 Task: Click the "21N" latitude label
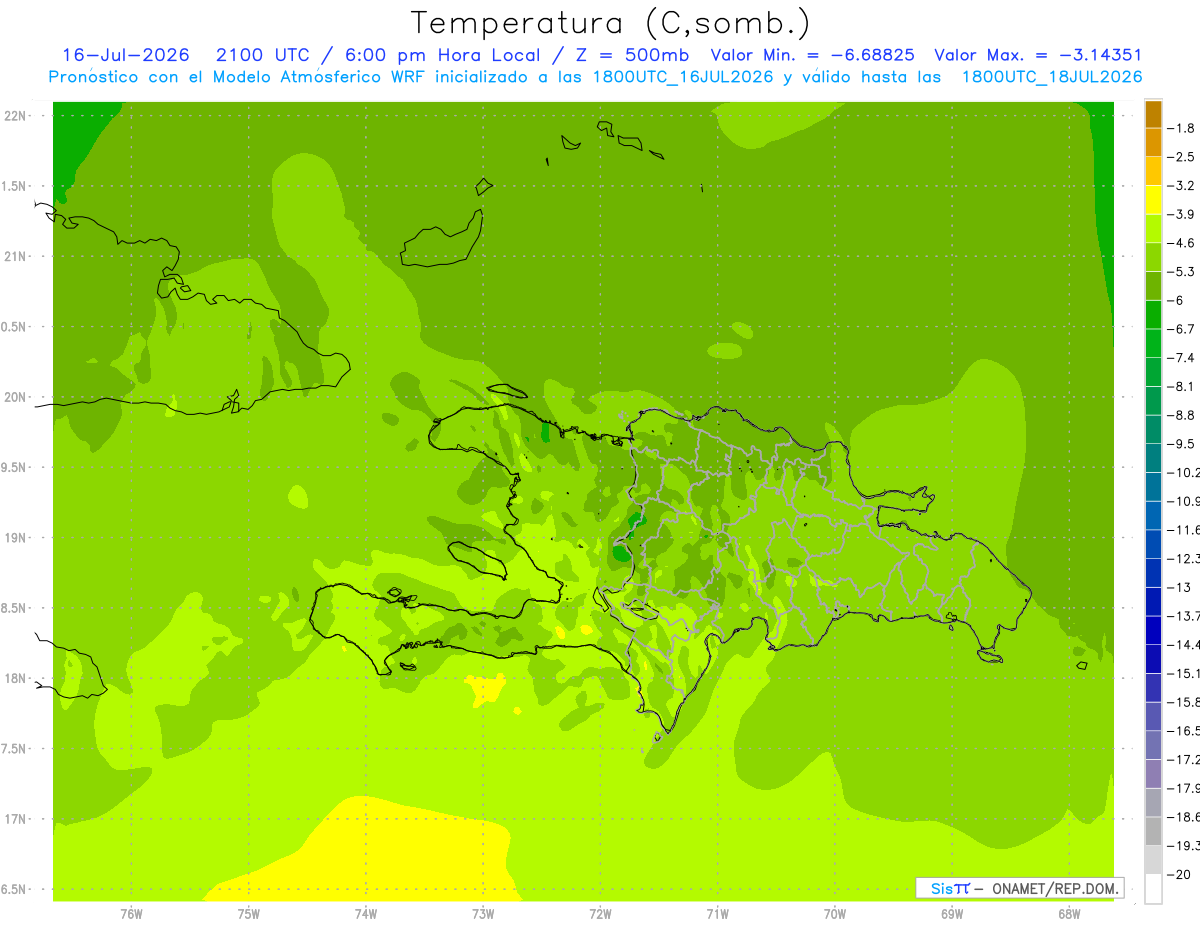pyautogui.click(x=15, y=256)
